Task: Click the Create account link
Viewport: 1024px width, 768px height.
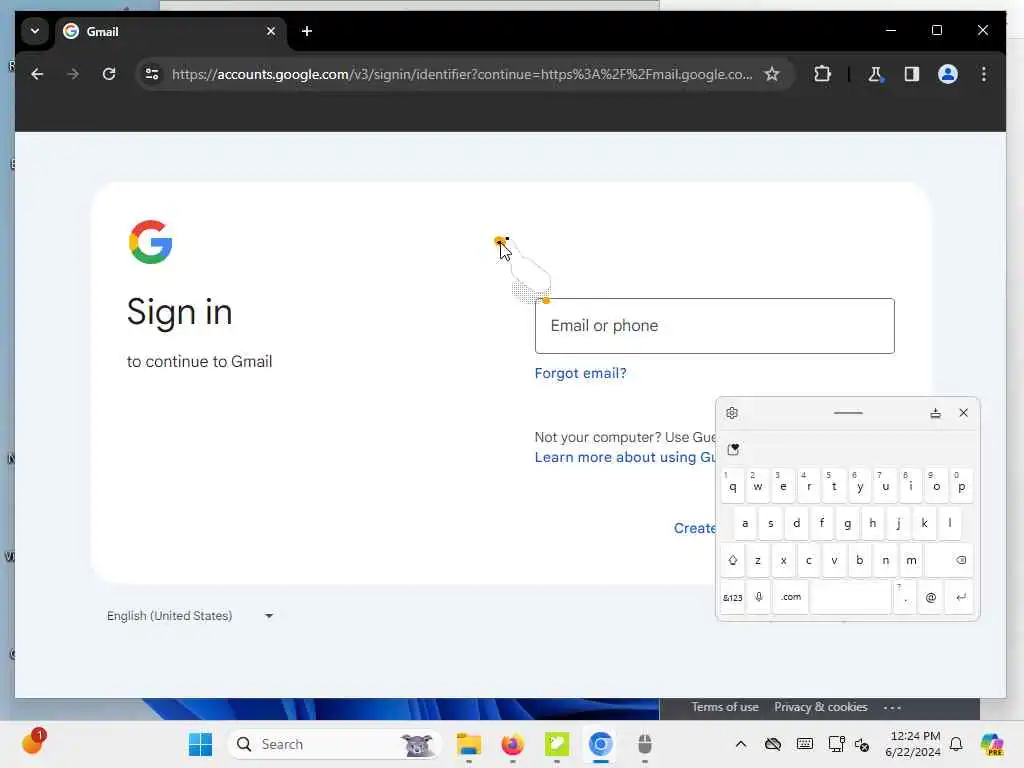Action: coord(695,528)
